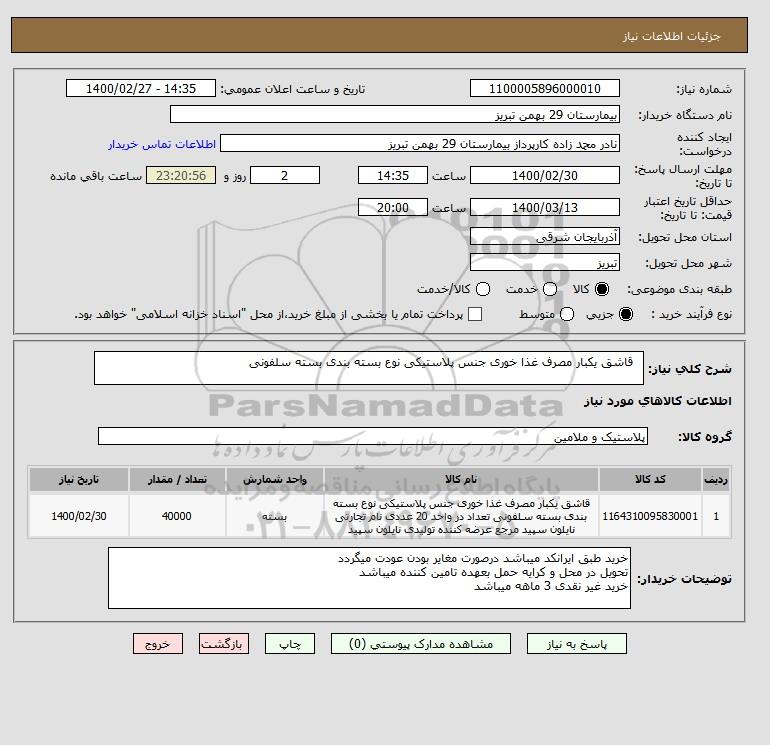Select the متوسط purchase type radio

567,314
